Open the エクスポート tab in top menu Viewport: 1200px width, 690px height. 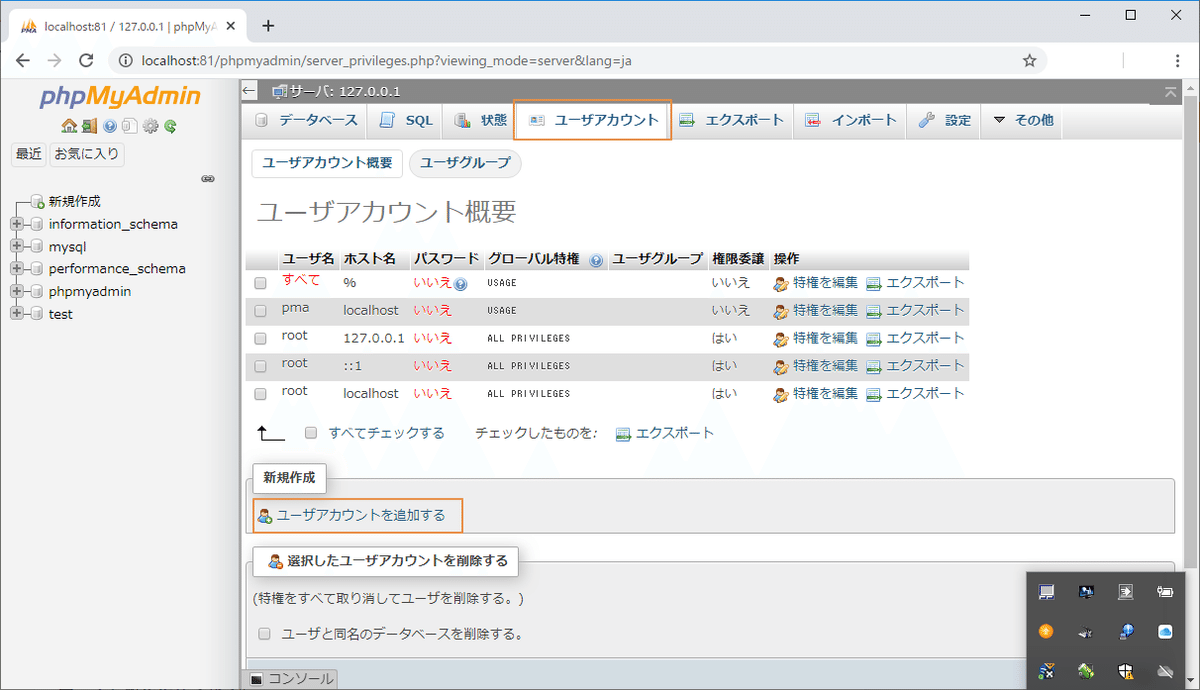click(x=732, y=120)
